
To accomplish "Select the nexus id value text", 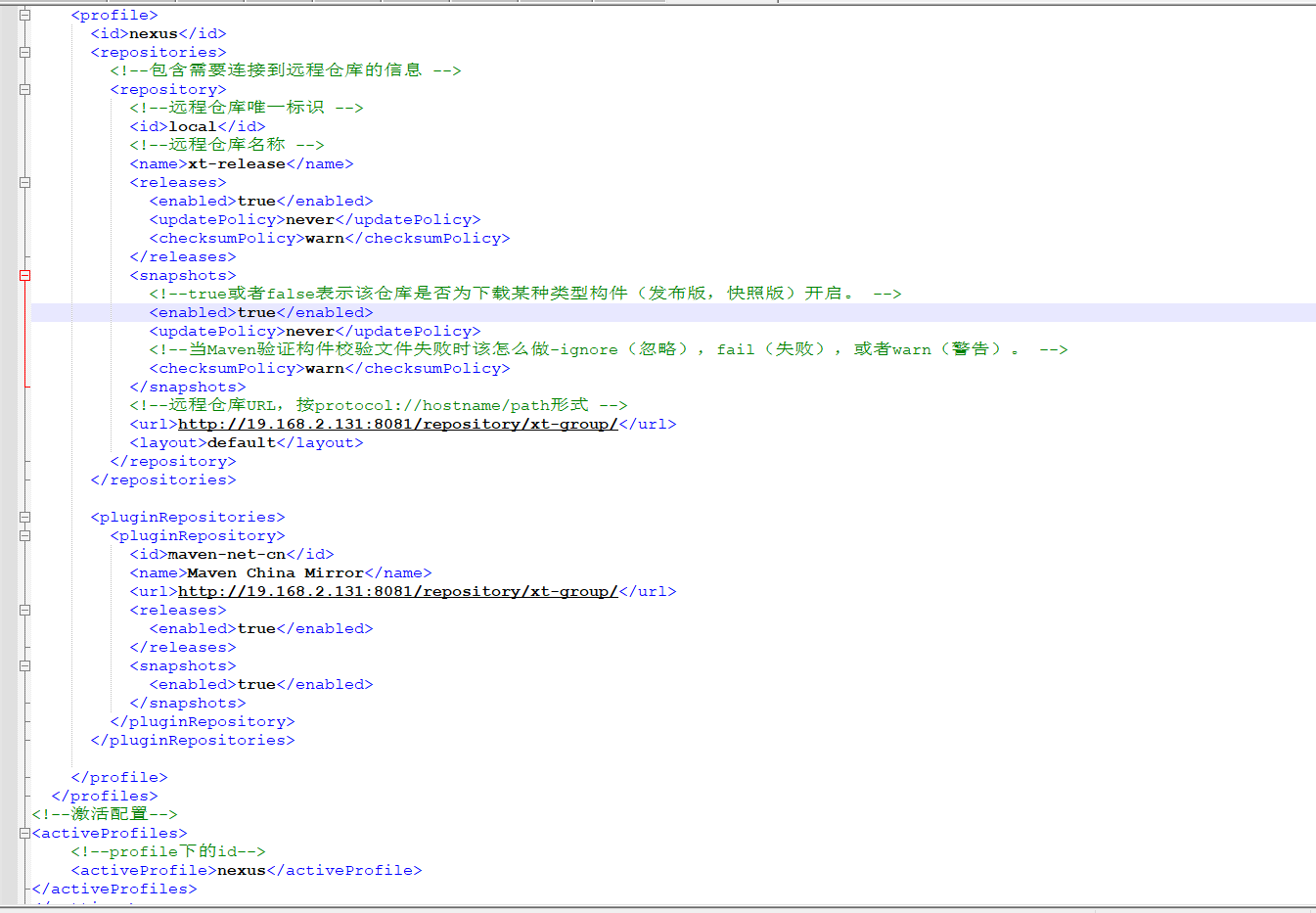I will [x=154, y=32].
